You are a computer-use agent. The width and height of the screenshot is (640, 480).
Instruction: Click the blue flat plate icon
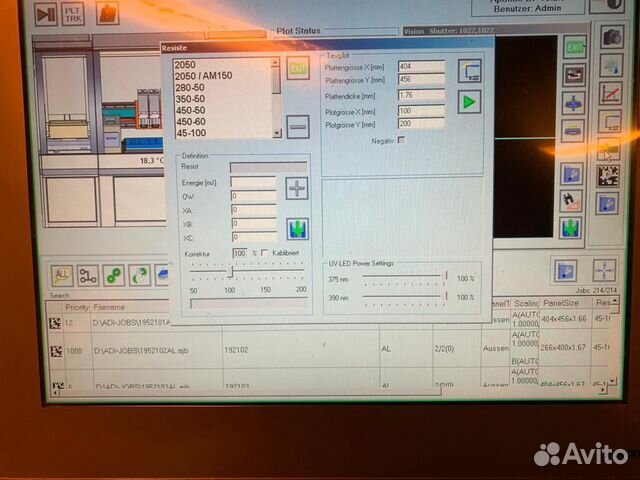573,131
